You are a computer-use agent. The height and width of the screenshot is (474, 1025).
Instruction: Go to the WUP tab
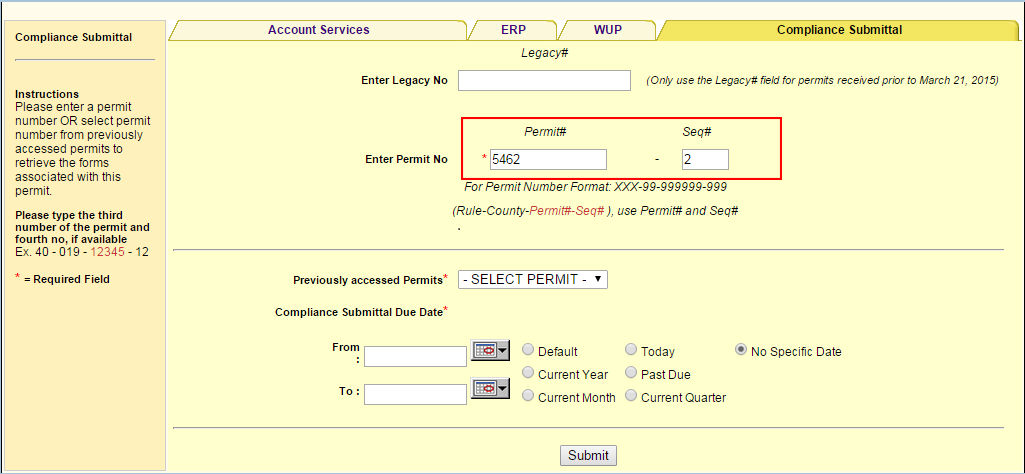coord(607,30)
